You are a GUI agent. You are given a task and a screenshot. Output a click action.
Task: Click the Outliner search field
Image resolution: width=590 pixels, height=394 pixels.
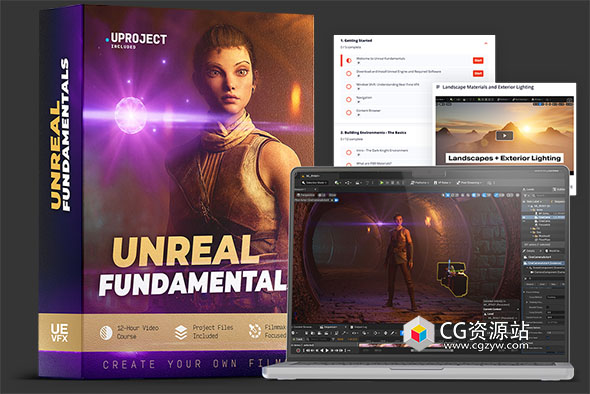click(x=550, y=196)
